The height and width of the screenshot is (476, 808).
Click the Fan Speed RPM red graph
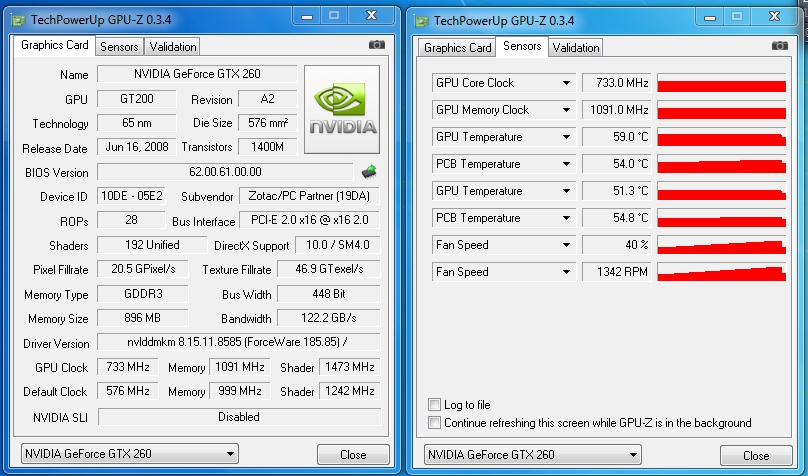[x=721, y=272]
